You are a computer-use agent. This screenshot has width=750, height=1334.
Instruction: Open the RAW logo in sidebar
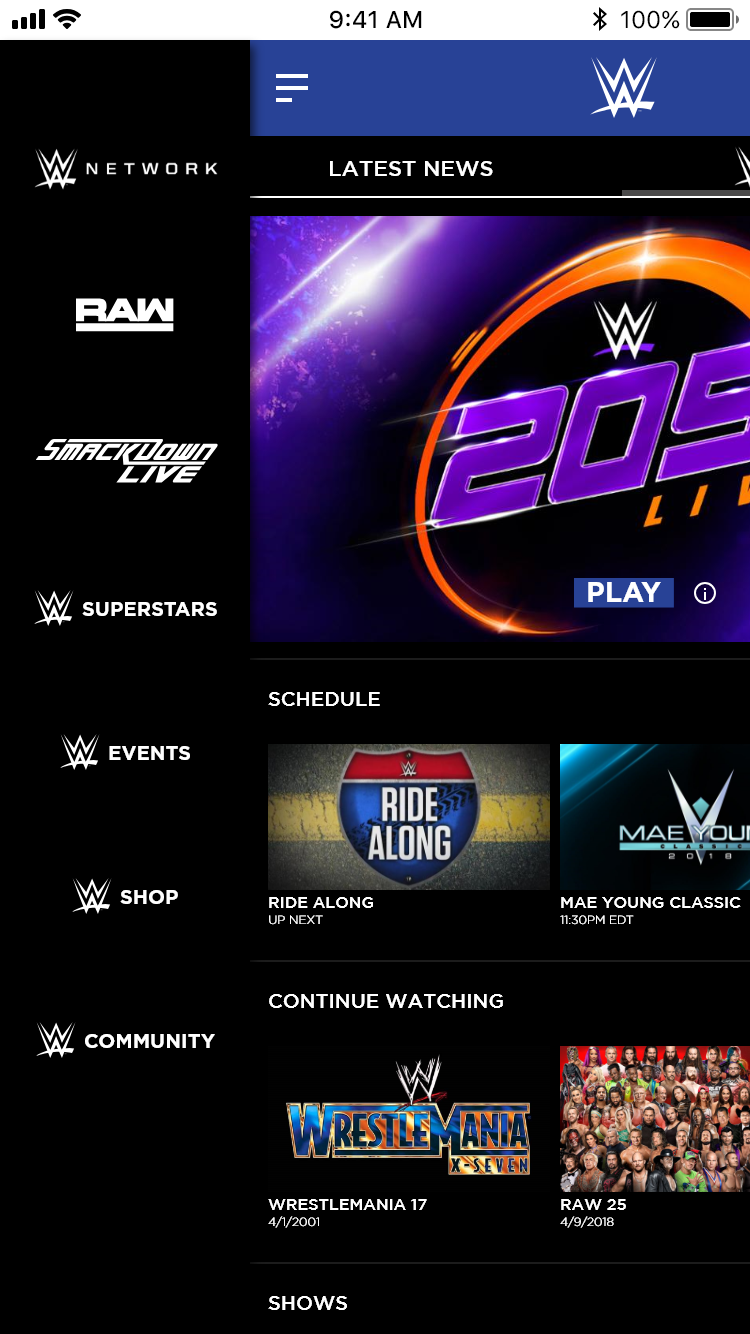click(x=125, y=314)
